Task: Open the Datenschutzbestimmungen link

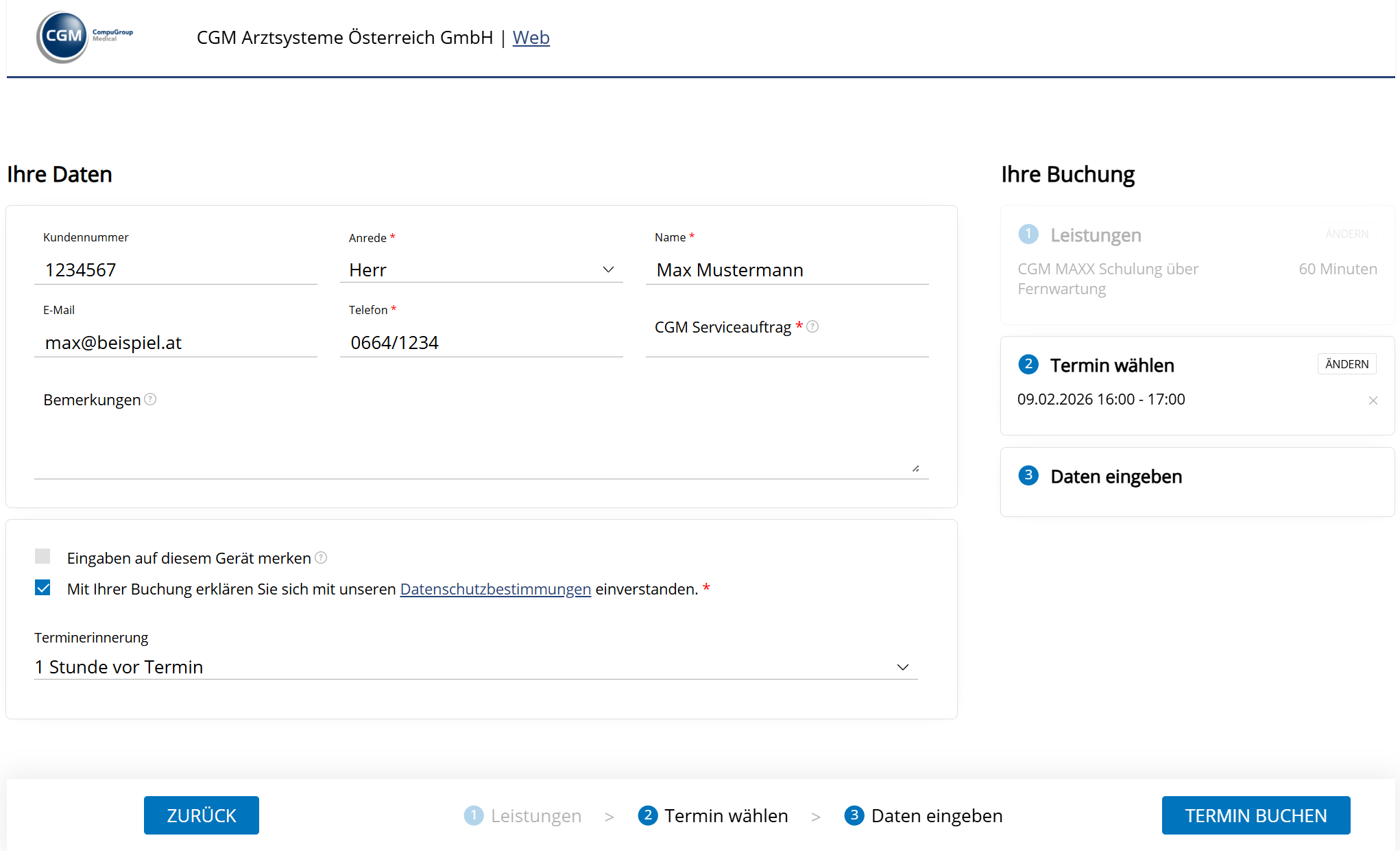Action: [495, 589]
